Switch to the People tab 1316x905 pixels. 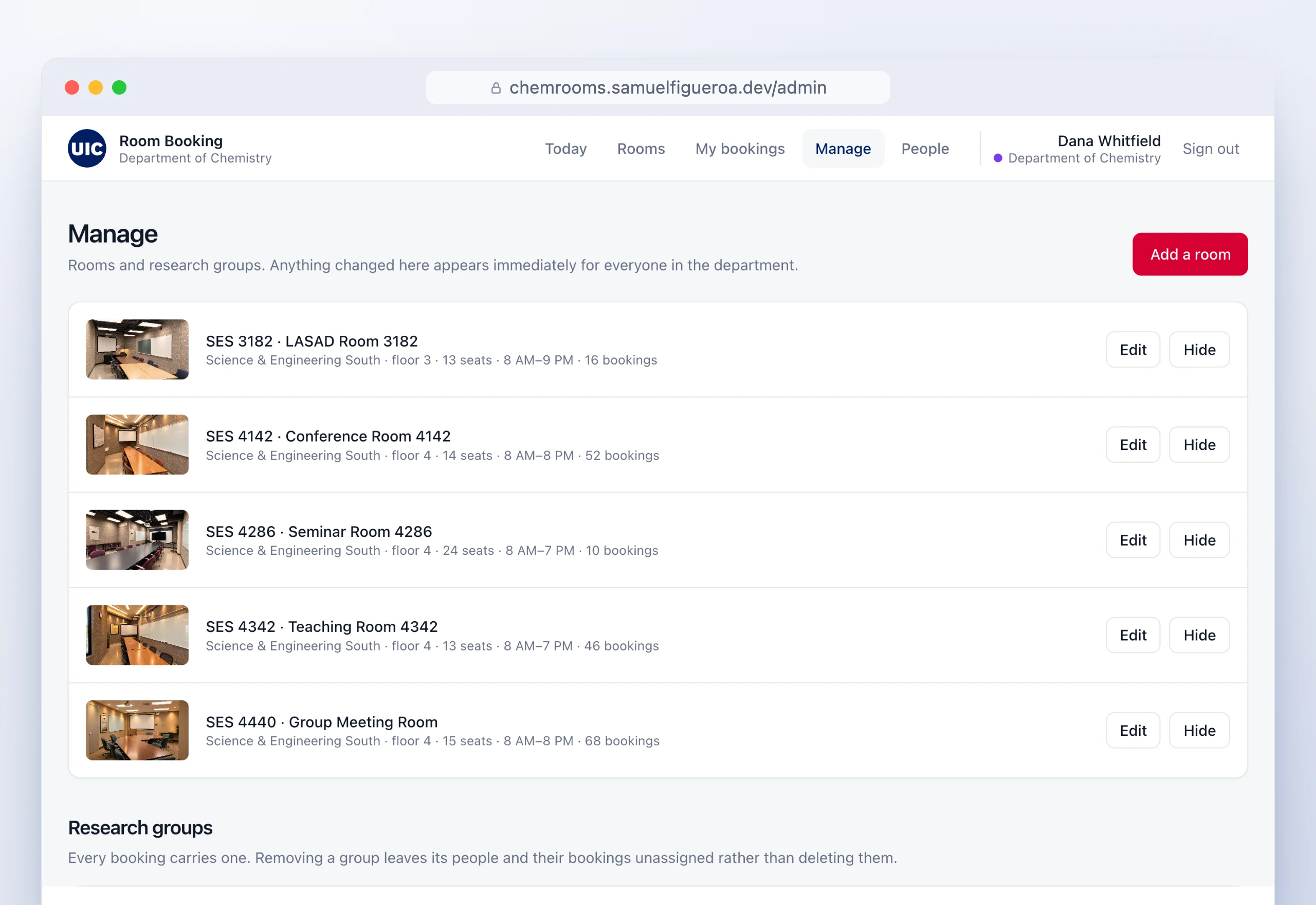pyautogui.click(x=925, y=149)
